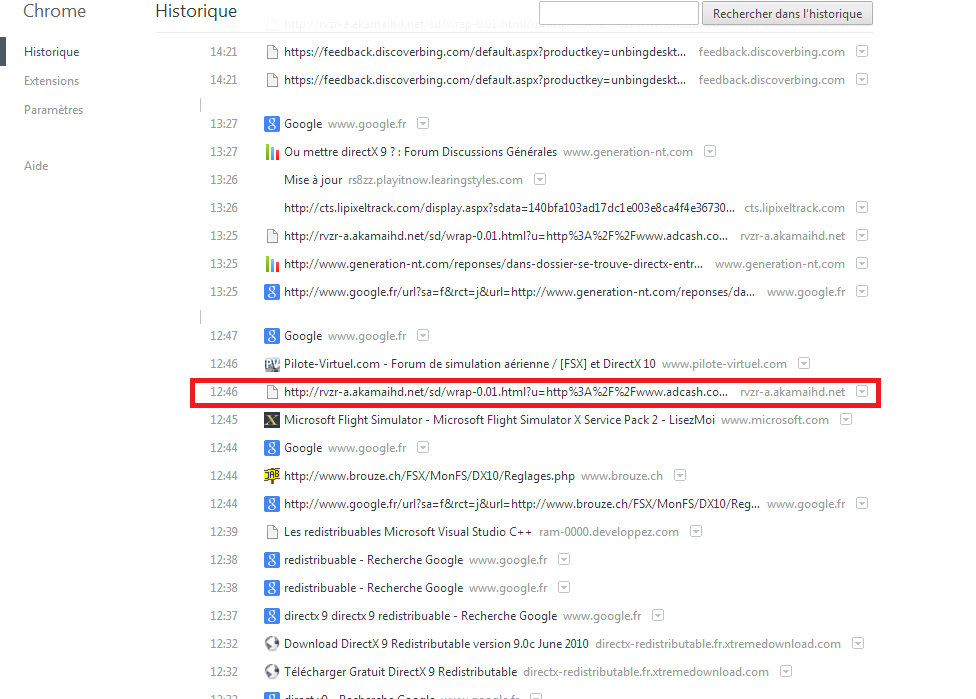Open the dropdown arrow for the 13:27 Google entry
Screen dimensions: 976x699
(x=423, y=123)
